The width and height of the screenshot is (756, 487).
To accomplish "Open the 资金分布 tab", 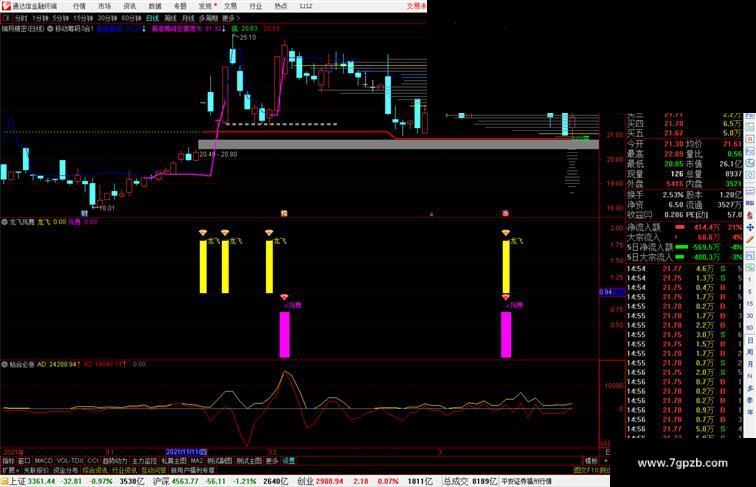I will tap(66, 471).
